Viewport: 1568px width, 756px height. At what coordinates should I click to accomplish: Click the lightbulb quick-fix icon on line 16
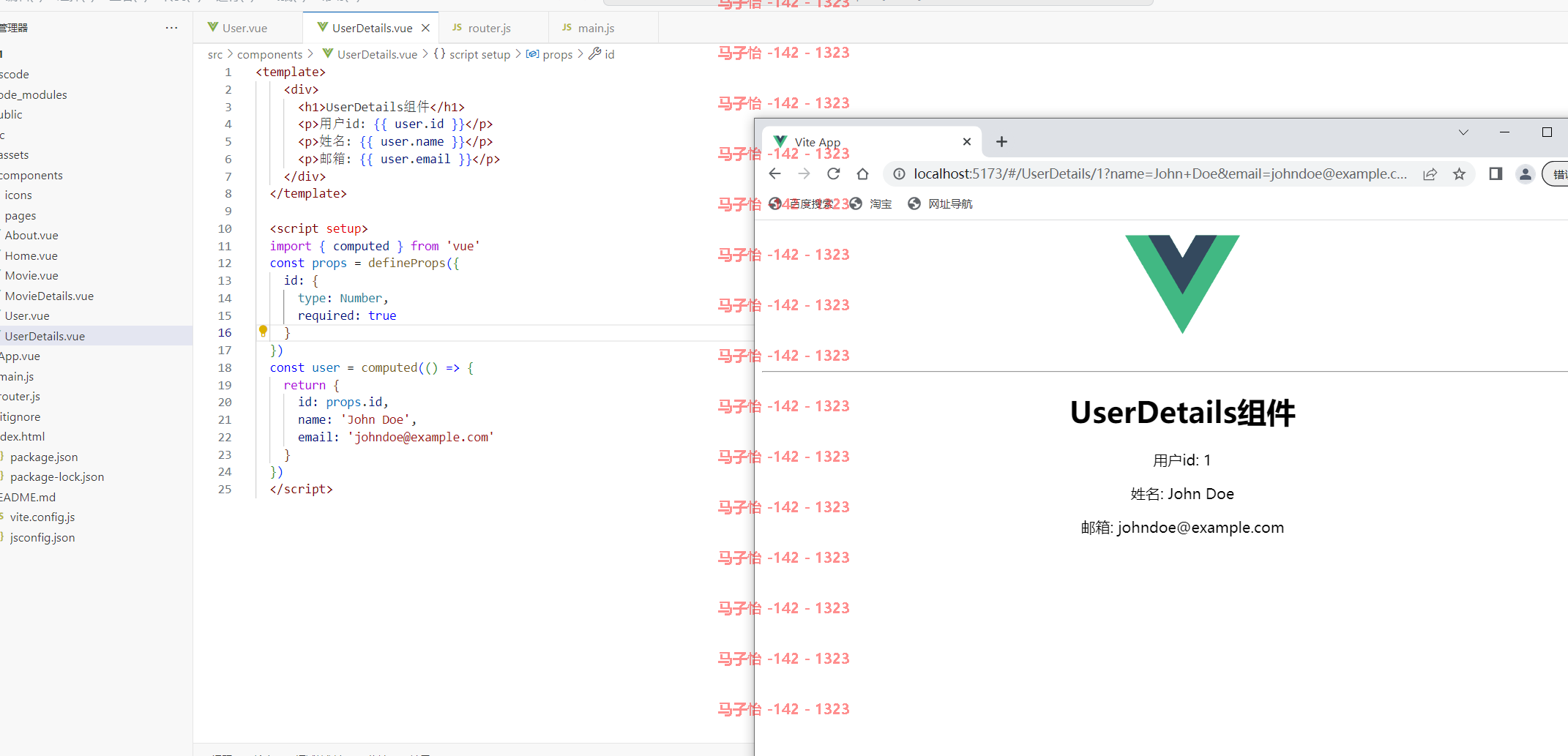(263, 331)
